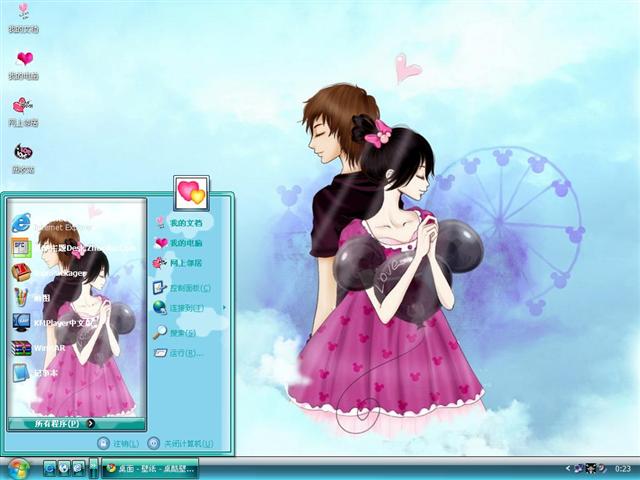640x480 pixels.
Task: Click the third quick launch icon
Action: [78, 468]
